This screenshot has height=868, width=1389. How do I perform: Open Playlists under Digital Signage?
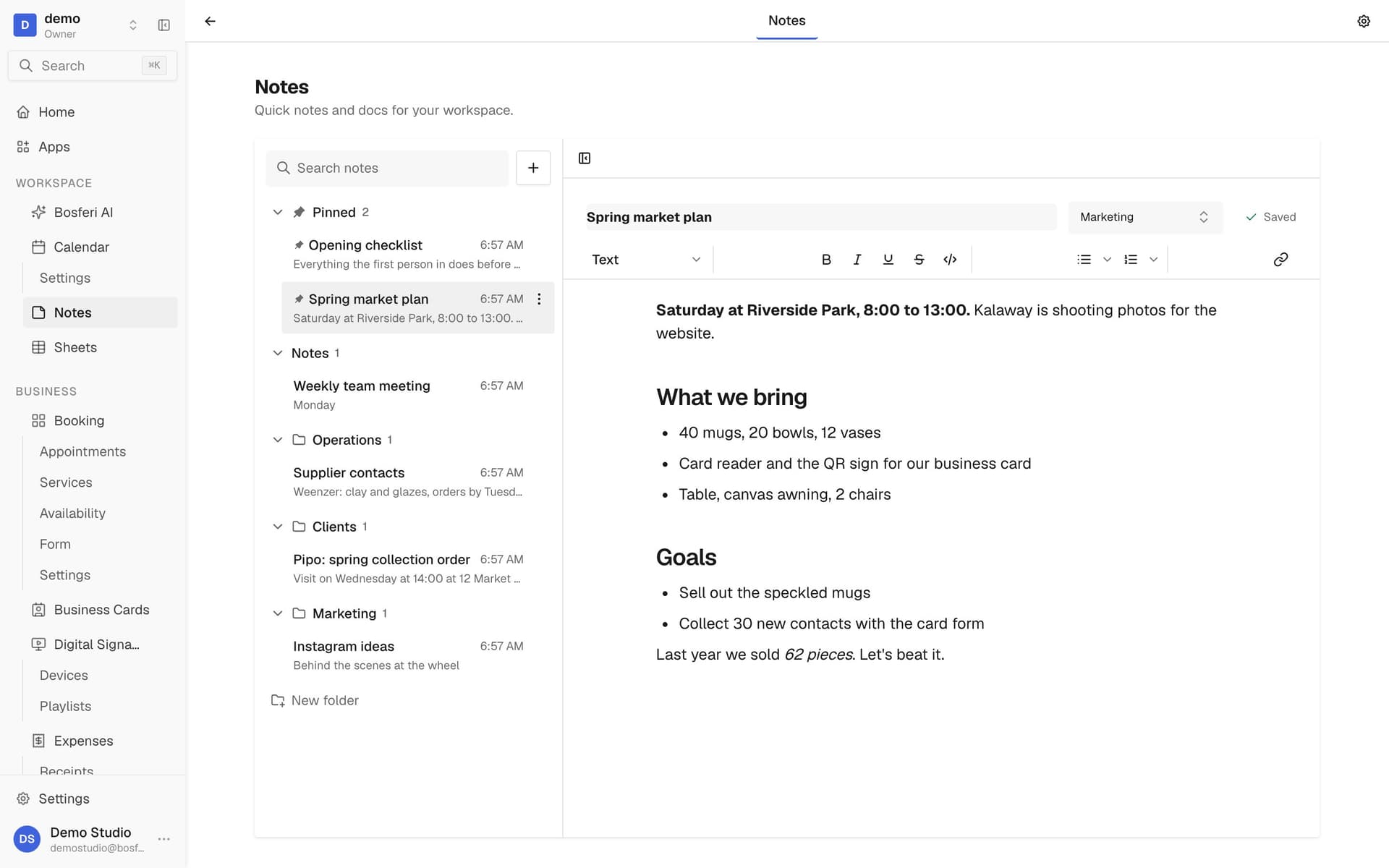click(x=65, y=706)
